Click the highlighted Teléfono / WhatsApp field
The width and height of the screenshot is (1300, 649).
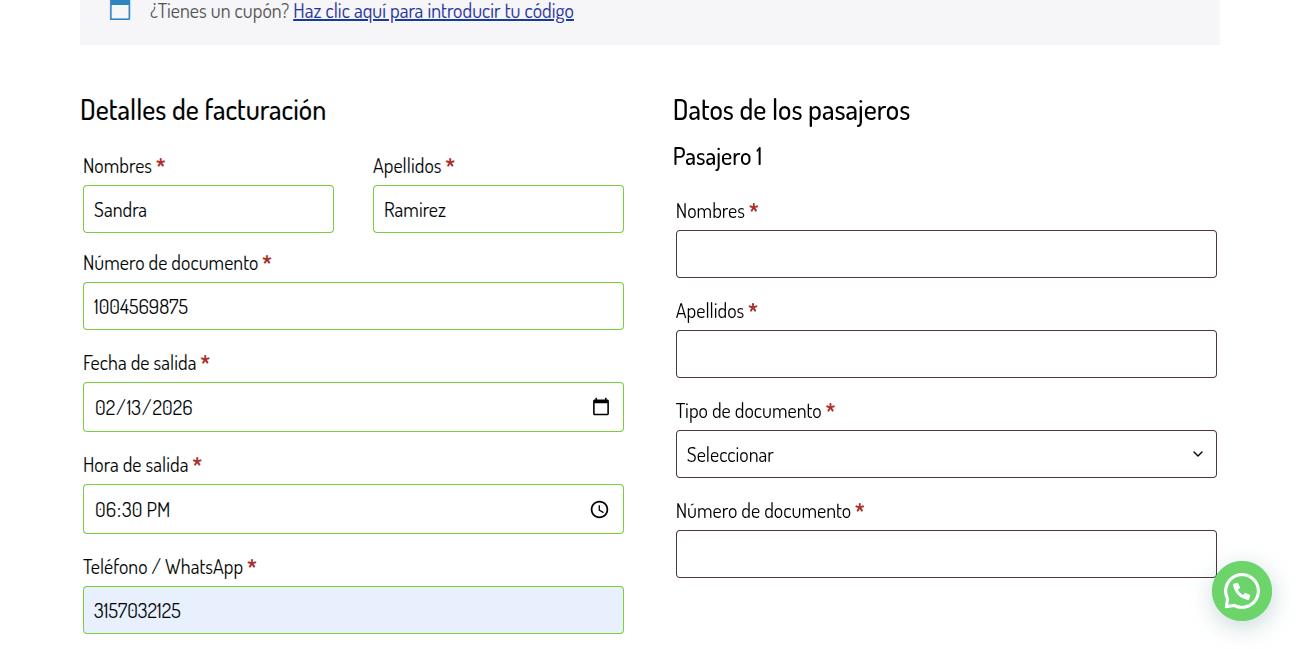(353, 610)
